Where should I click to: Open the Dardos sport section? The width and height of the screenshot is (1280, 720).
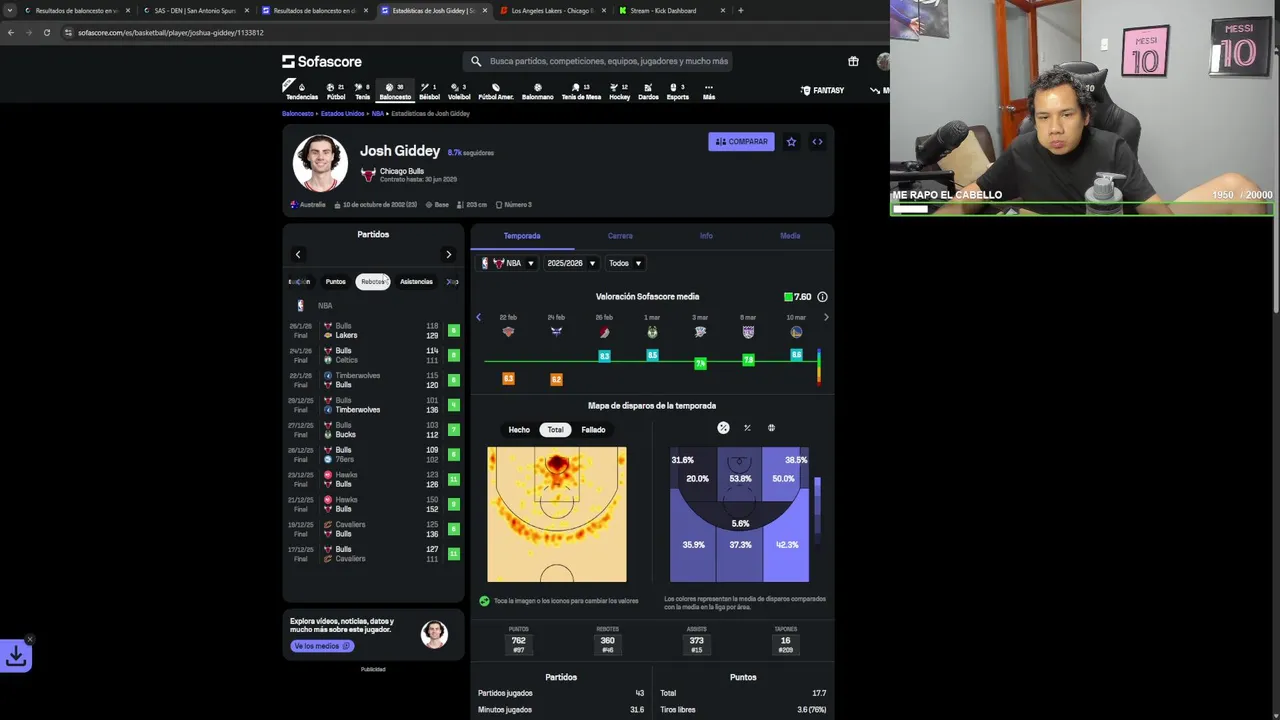[648, 91]
